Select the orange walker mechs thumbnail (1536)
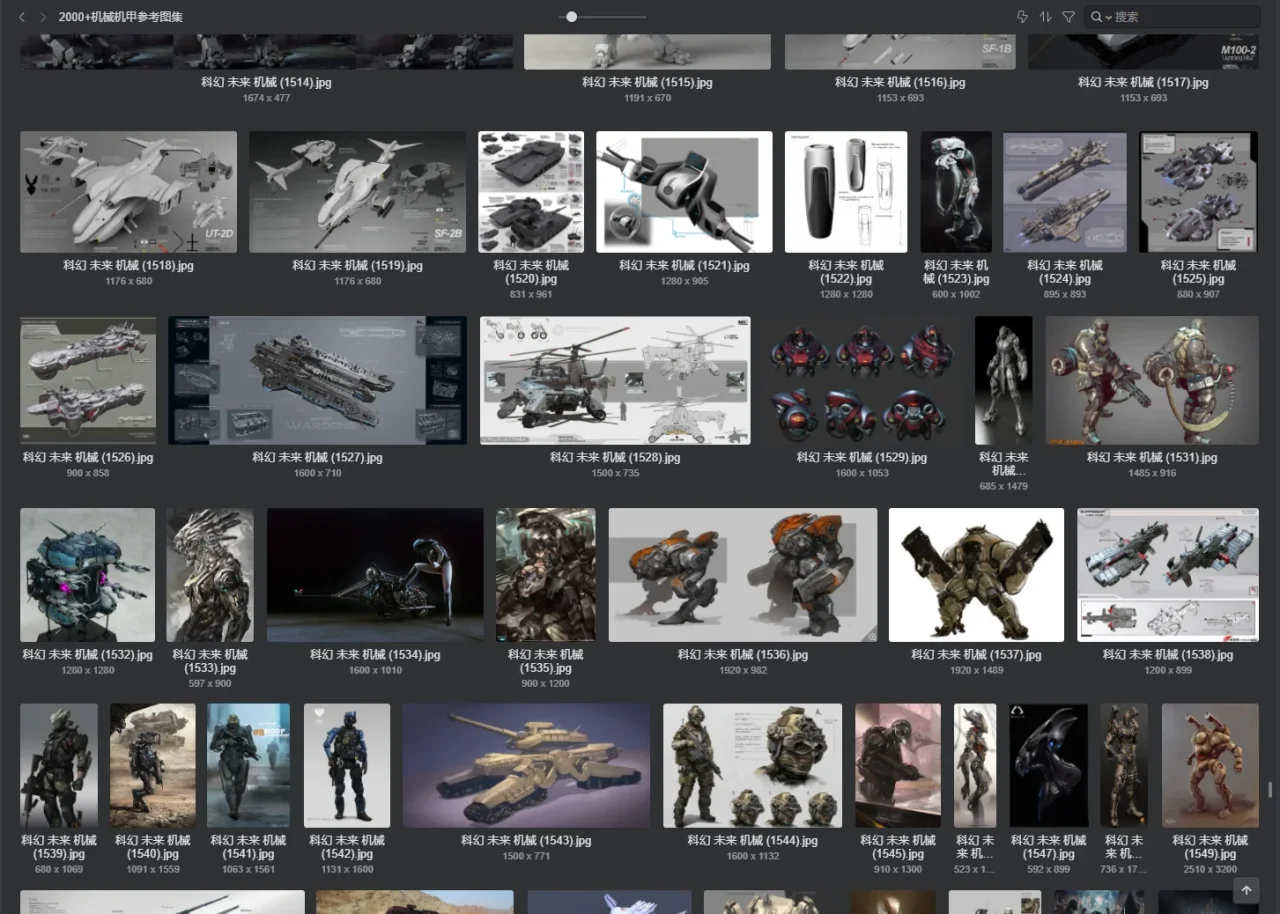1280x914 pixels. pos(743,575)
